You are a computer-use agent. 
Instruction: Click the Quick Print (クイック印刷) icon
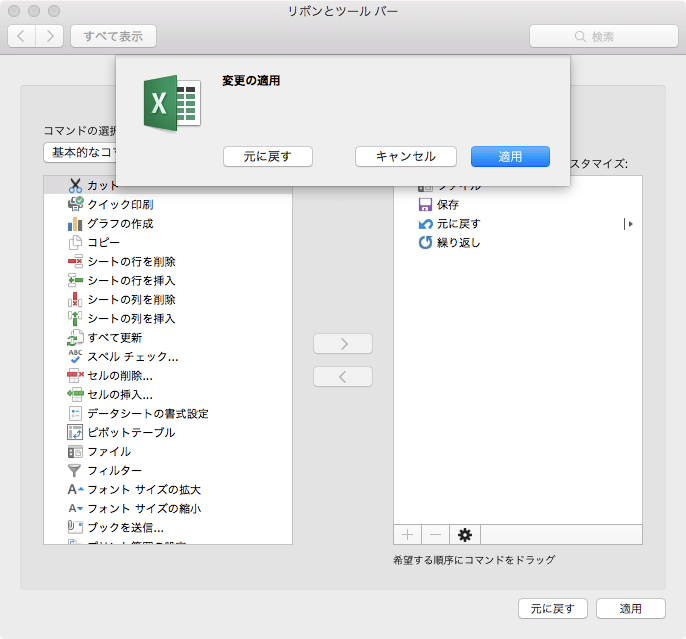click(x=75, y=204)
